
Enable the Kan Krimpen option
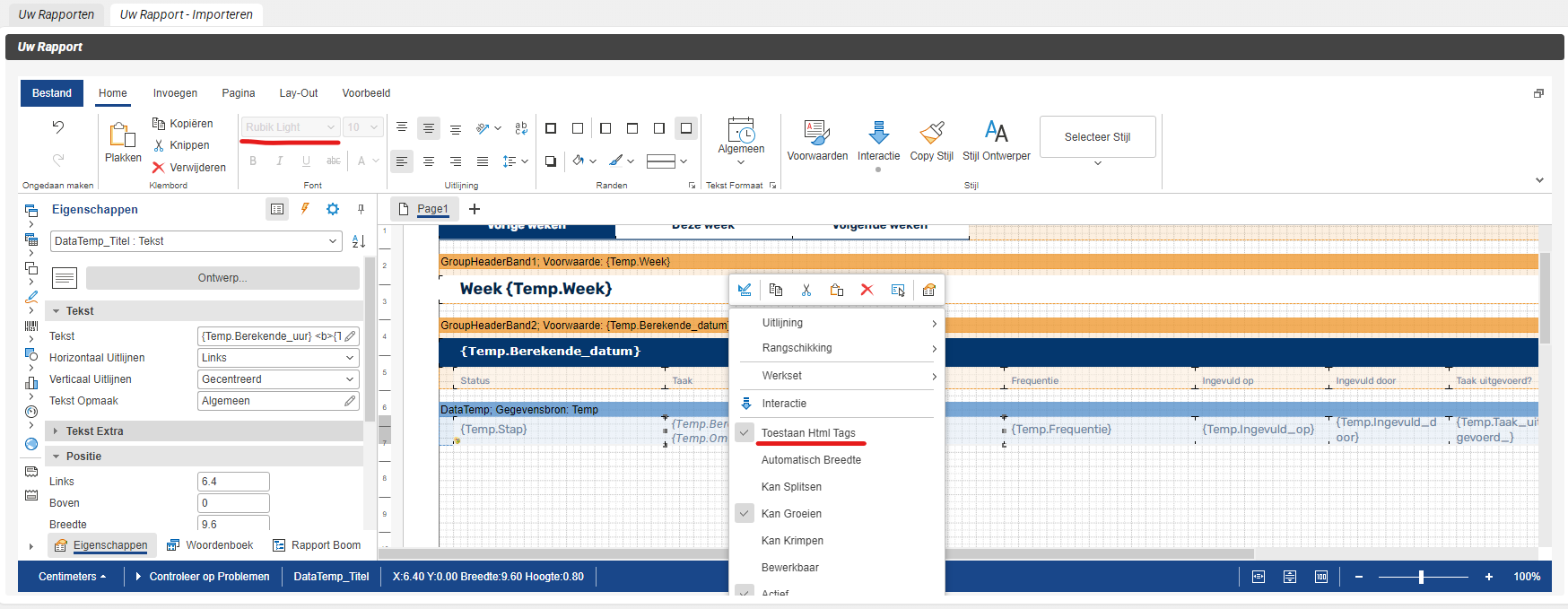coord(792,541)
